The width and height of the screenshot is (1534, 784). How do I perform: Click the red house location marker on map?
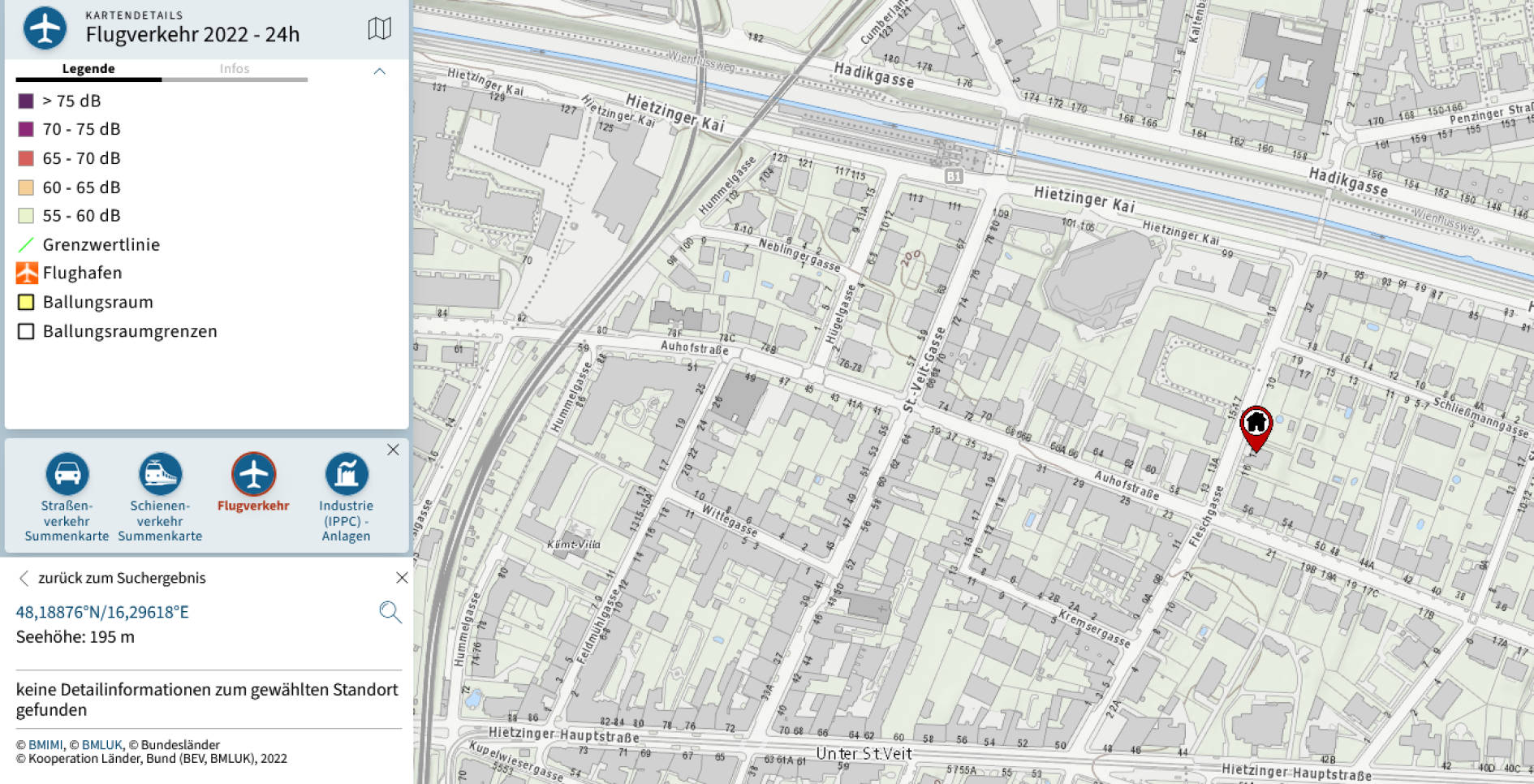pos(1256,429)
